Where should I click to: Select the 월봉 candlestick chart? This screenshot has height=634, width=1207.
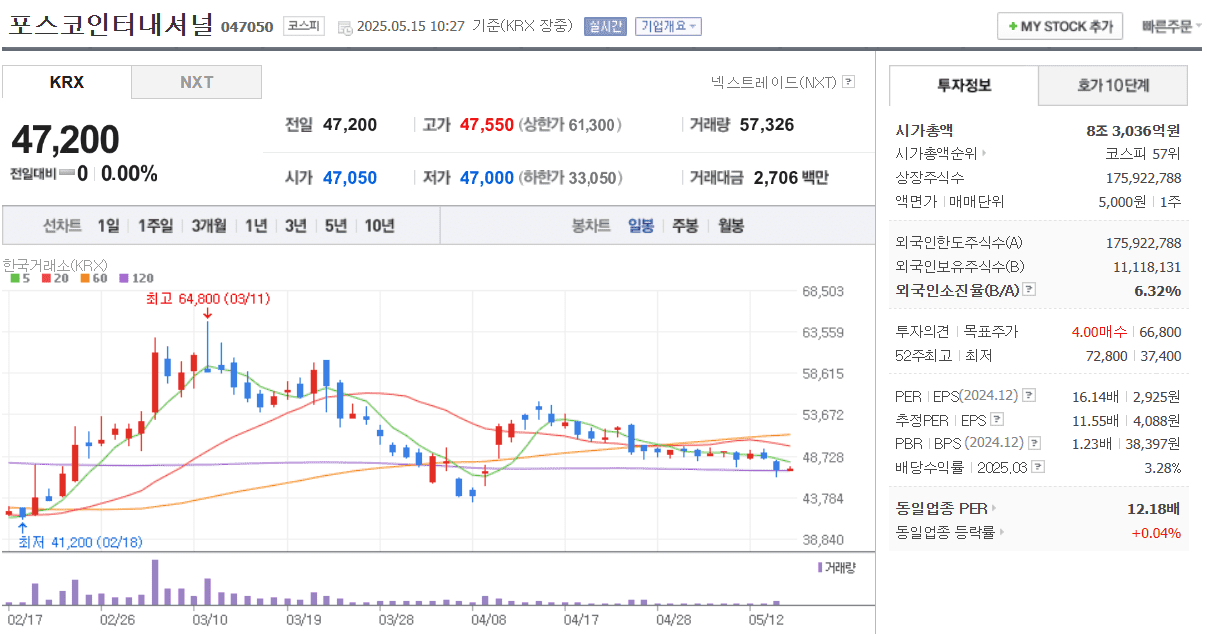coord(731,226)
